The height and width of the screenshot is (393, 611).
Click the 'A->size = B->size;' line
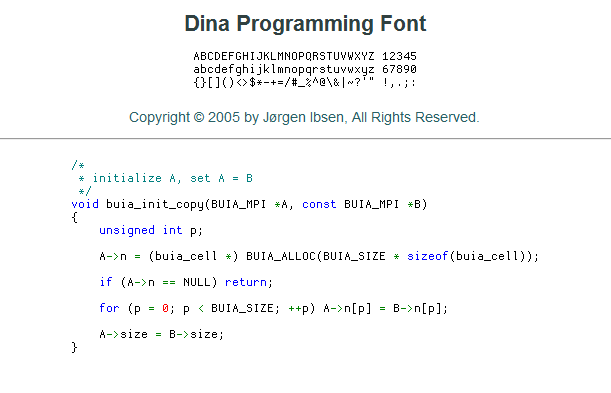point(162,334)
